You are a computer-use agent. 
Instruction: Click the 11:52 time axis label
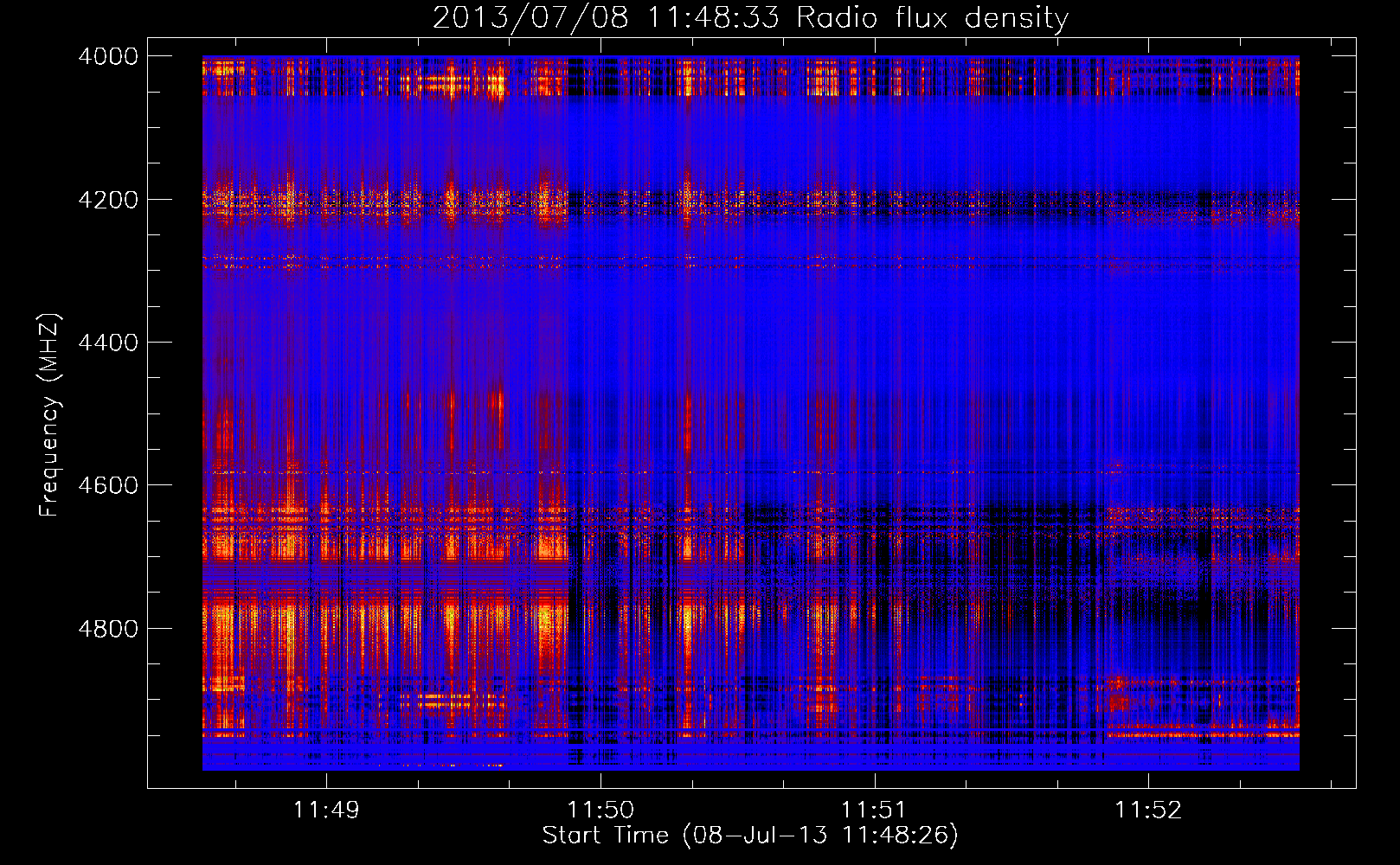point(1148,811)
